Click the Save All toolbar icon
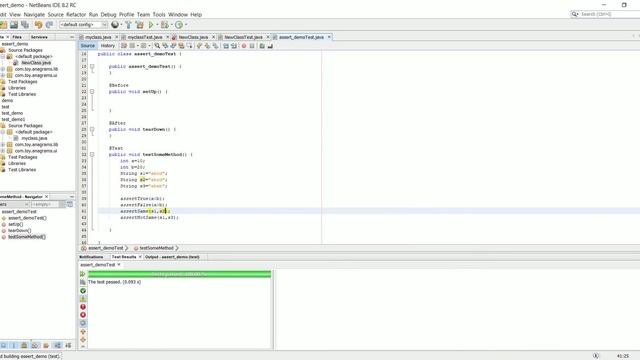The image size is (640, 360). point(25,25)
